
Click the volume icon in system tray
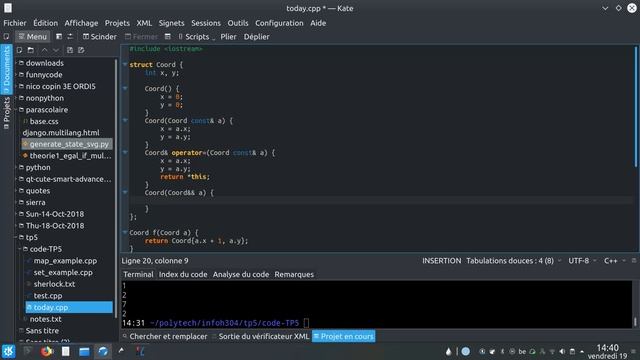[x=562, y=351]
